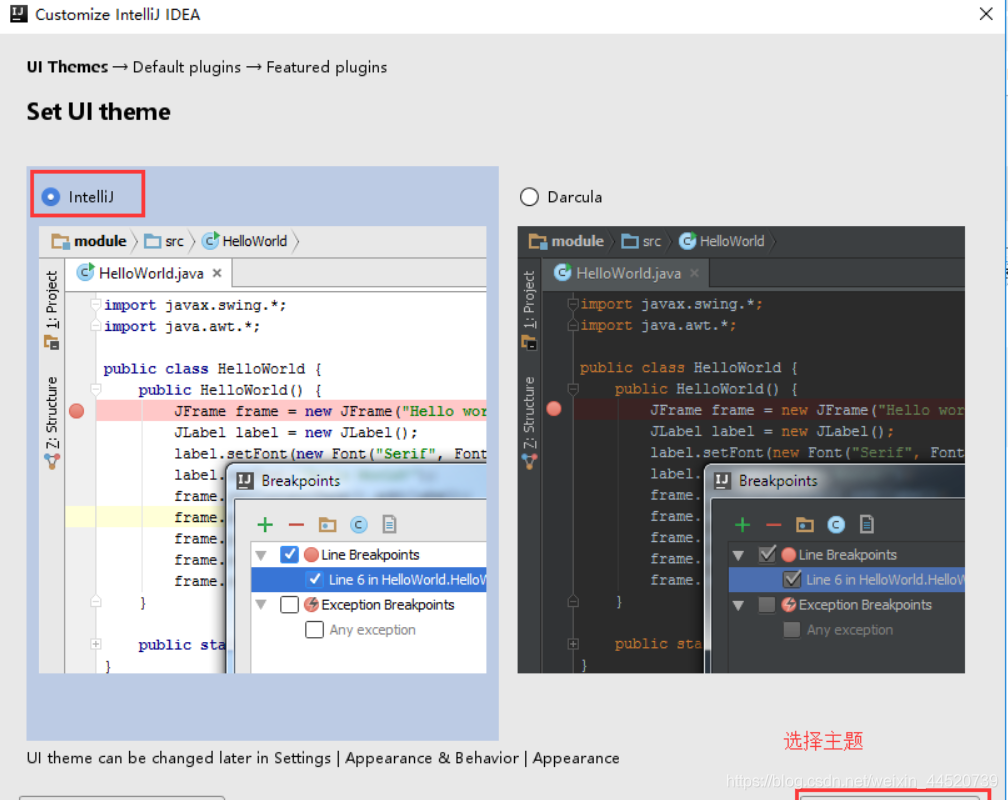Open the HelloWorld.java tab in Darcula preview
Image resolution: width=1008 pixels, height=800 pixels.
pos(628,273)
